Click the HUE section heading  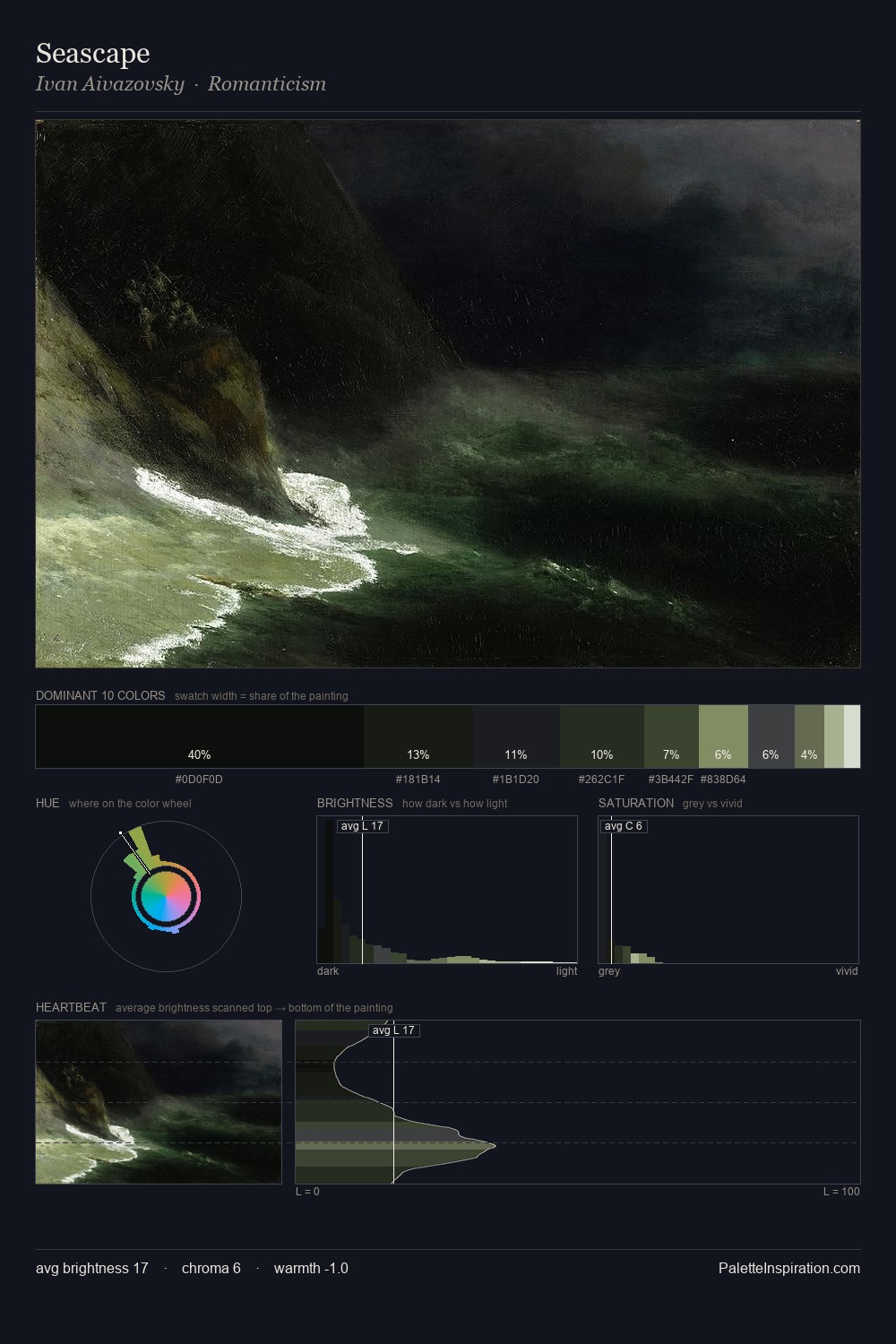pyautogui.click(x=47, y=803)
